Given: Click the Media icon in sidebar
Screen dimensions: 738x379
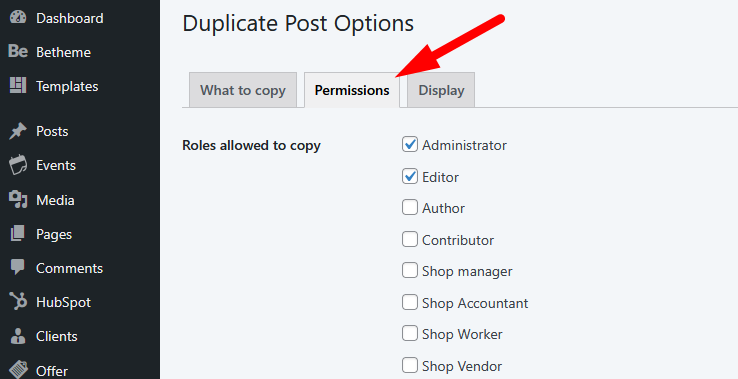Looking at the screenshot, I should 18,200.
